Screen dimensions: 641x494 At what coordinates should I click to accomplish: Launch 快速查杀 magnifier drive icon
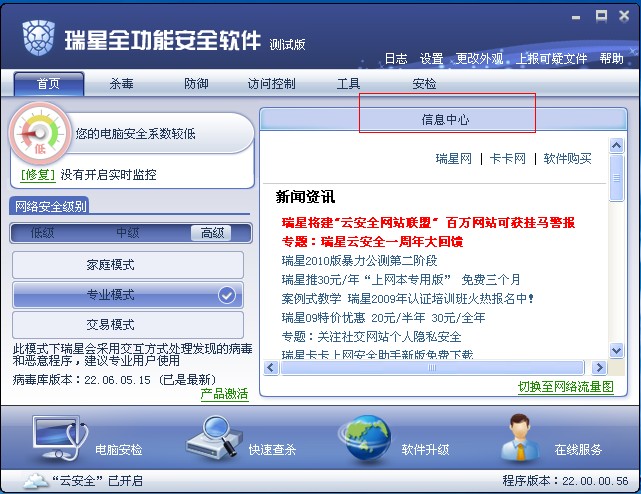214,438
